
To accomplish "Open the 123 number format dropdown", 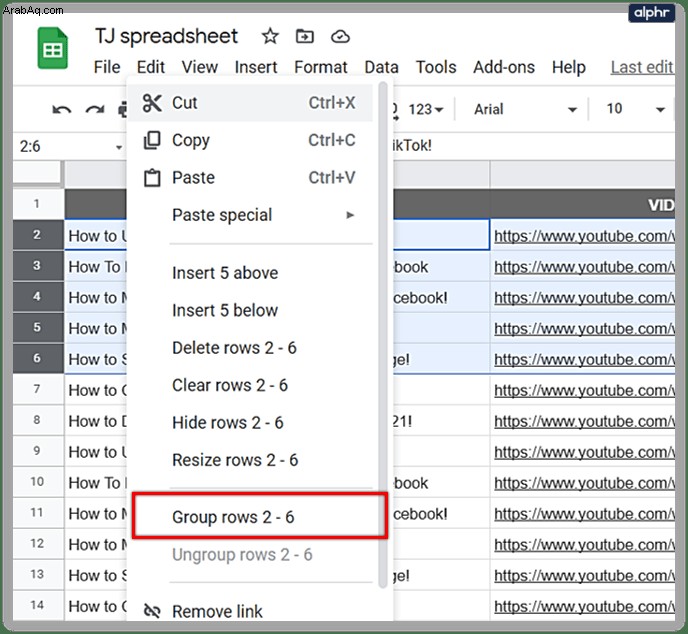I will pyautogui.click(x=425, y=109).
